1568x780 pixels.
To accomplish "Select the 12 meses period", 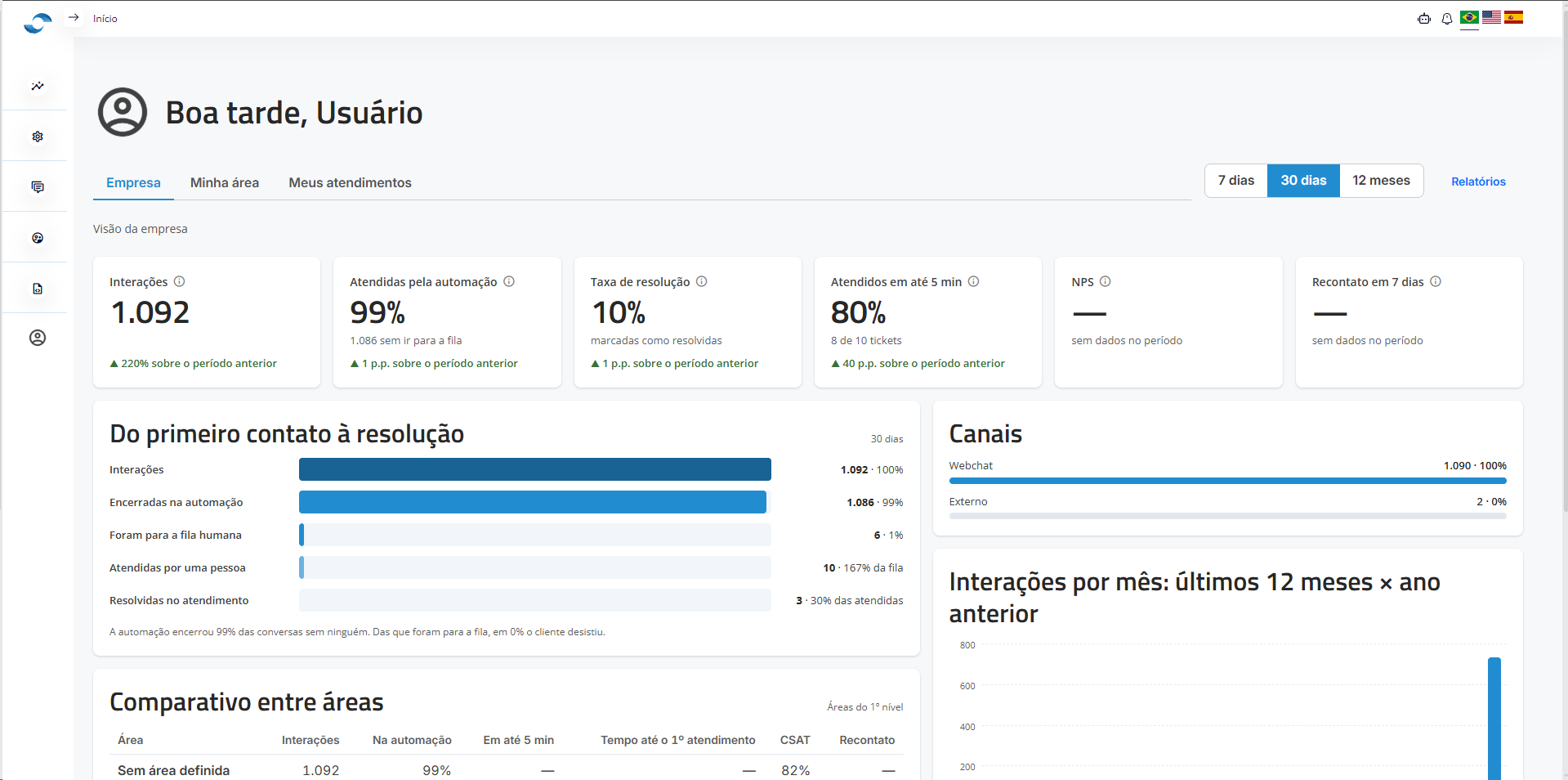I will tap(1381, 181).
